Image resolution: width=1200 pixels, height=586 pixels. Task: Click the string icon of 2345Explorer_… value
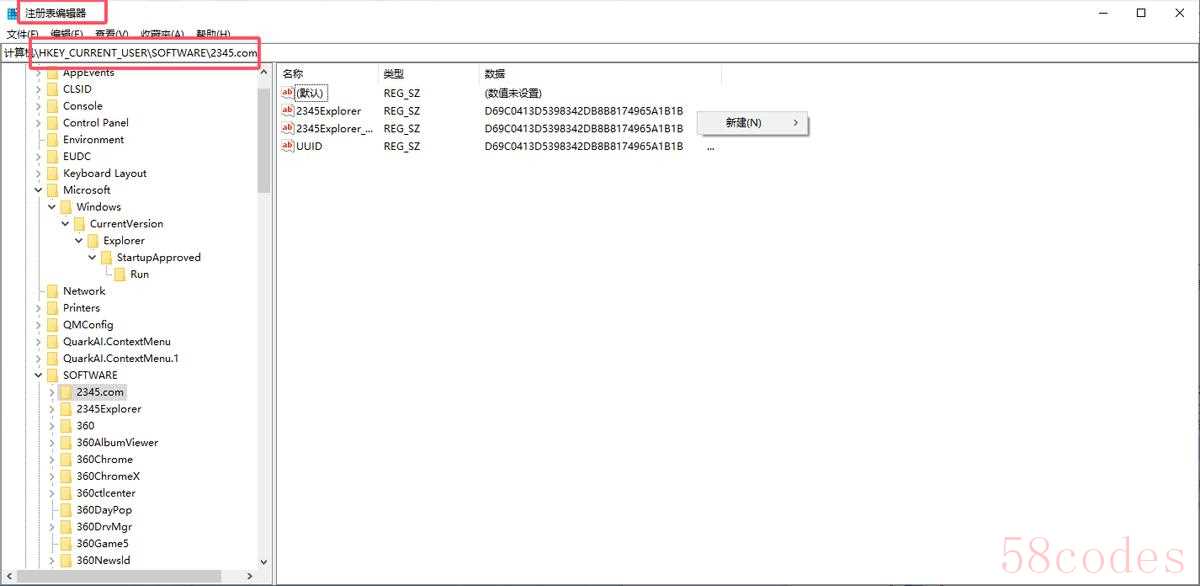pyautogui.click(x=288, y=128)
